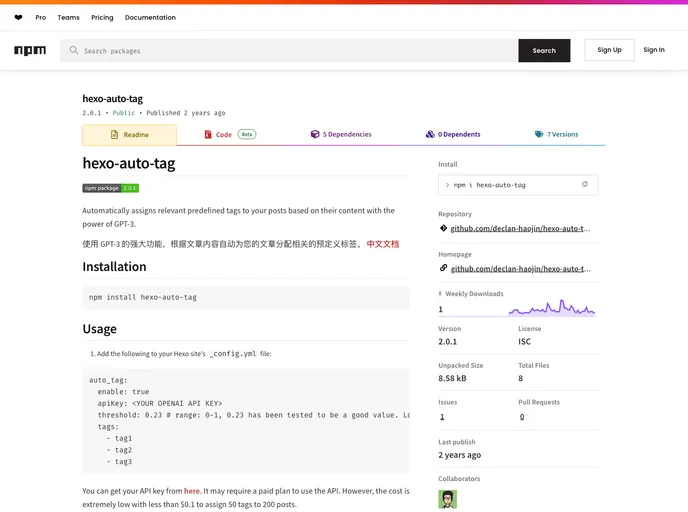This screenshot has height=512, width=688.
Task: Click the npm package 2.0.1 badge
Action: [111, 188]
